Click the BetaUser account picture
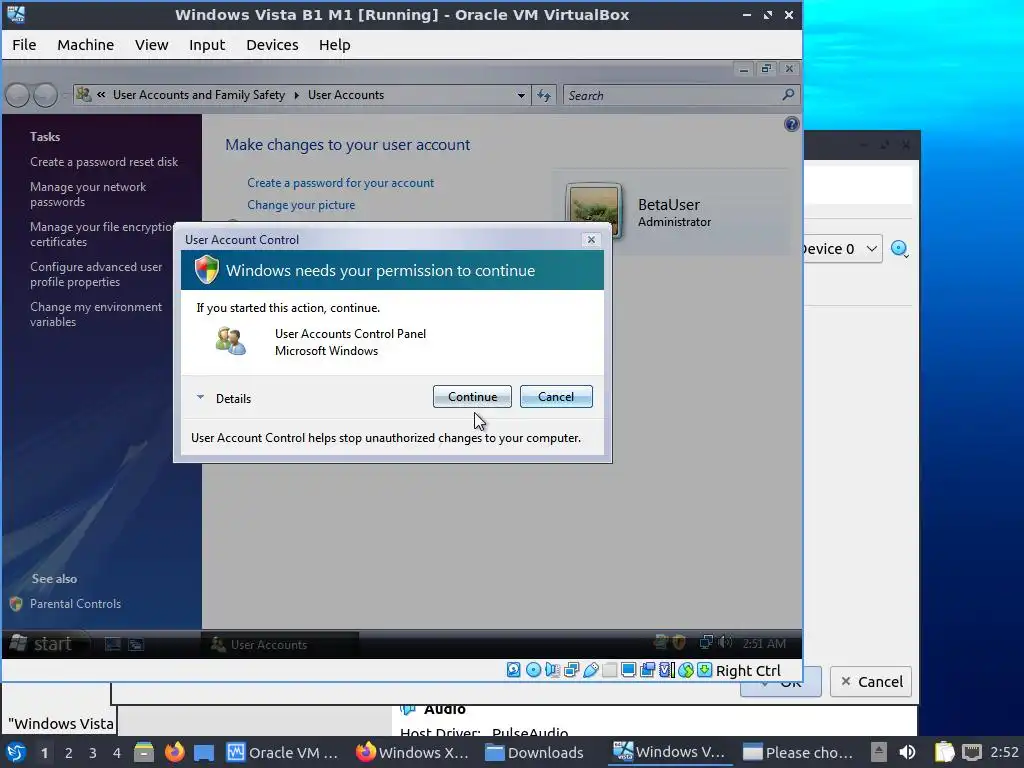The height and width of the screenshot is (768, 1024). click(x=593, y=210)
